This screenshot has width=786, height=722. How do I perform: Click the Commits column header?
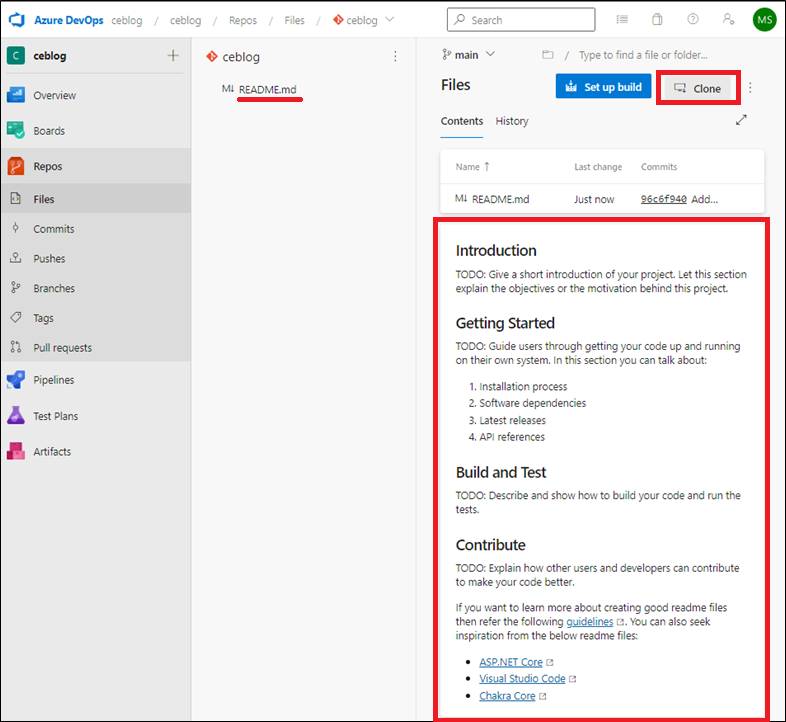point(659,167)
